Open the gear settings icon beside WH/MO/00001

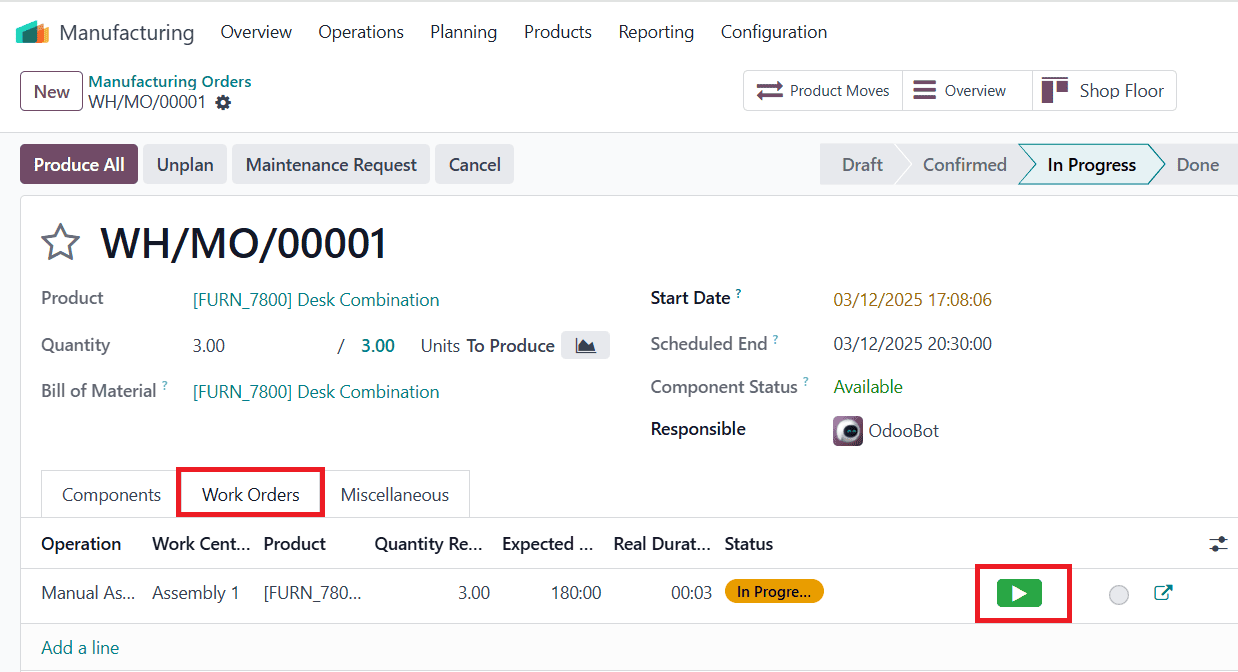click(223, 102)
